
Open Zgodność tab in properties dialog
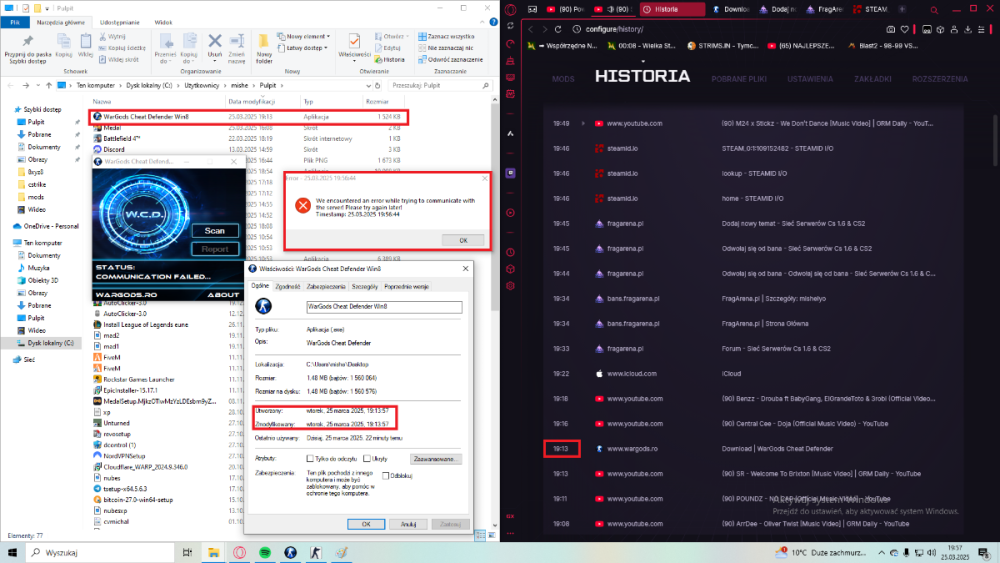pyautogui.click(x=288, y=287)
